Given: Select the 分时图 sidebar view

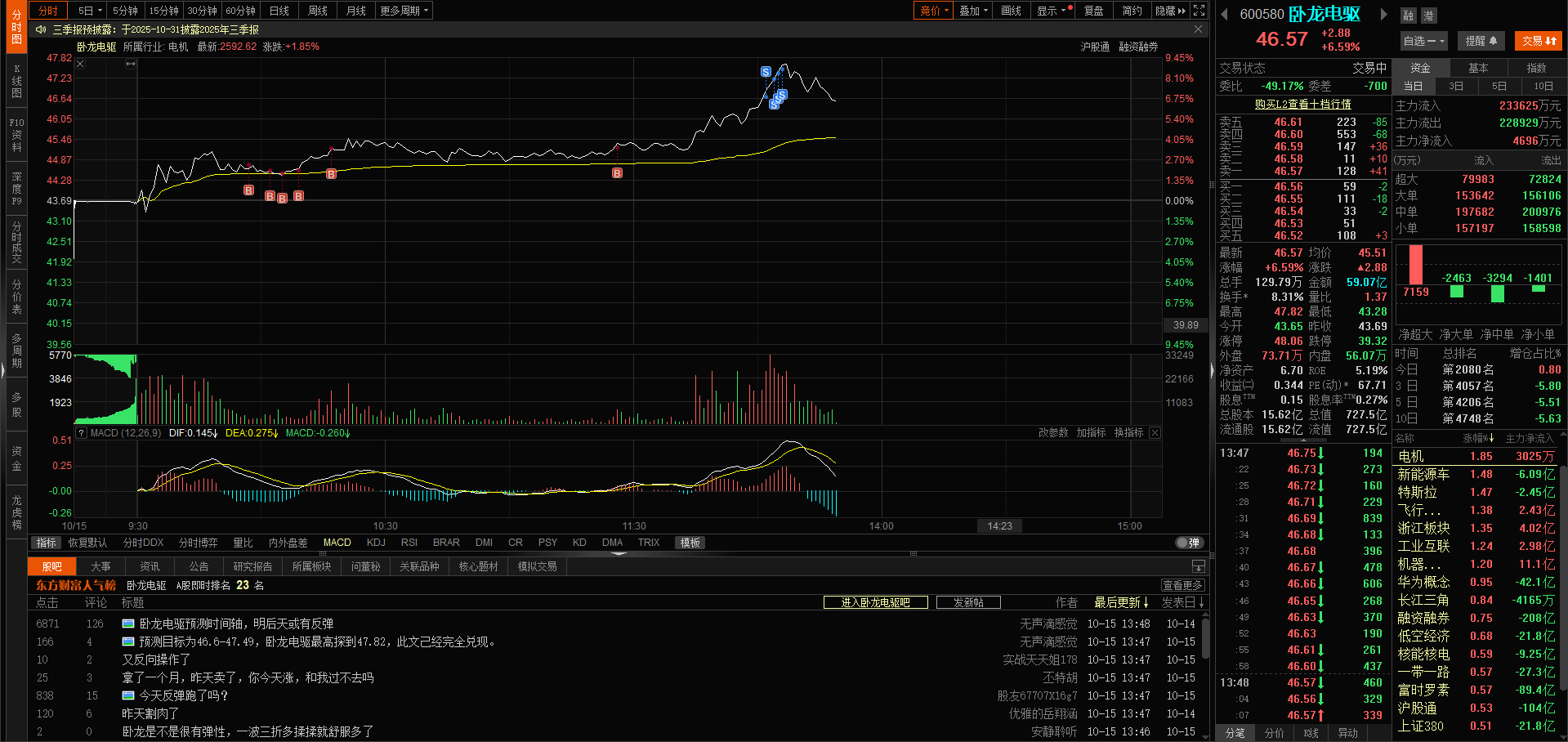Looking at the screenshot, I should (16, 27).
